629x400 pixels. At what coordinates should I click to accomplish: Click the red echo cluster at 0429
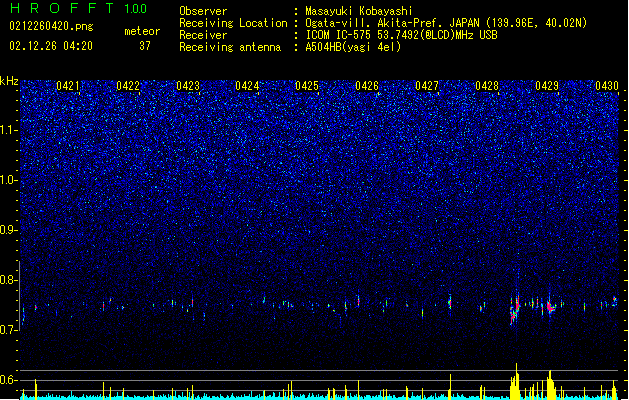(550, 307)
